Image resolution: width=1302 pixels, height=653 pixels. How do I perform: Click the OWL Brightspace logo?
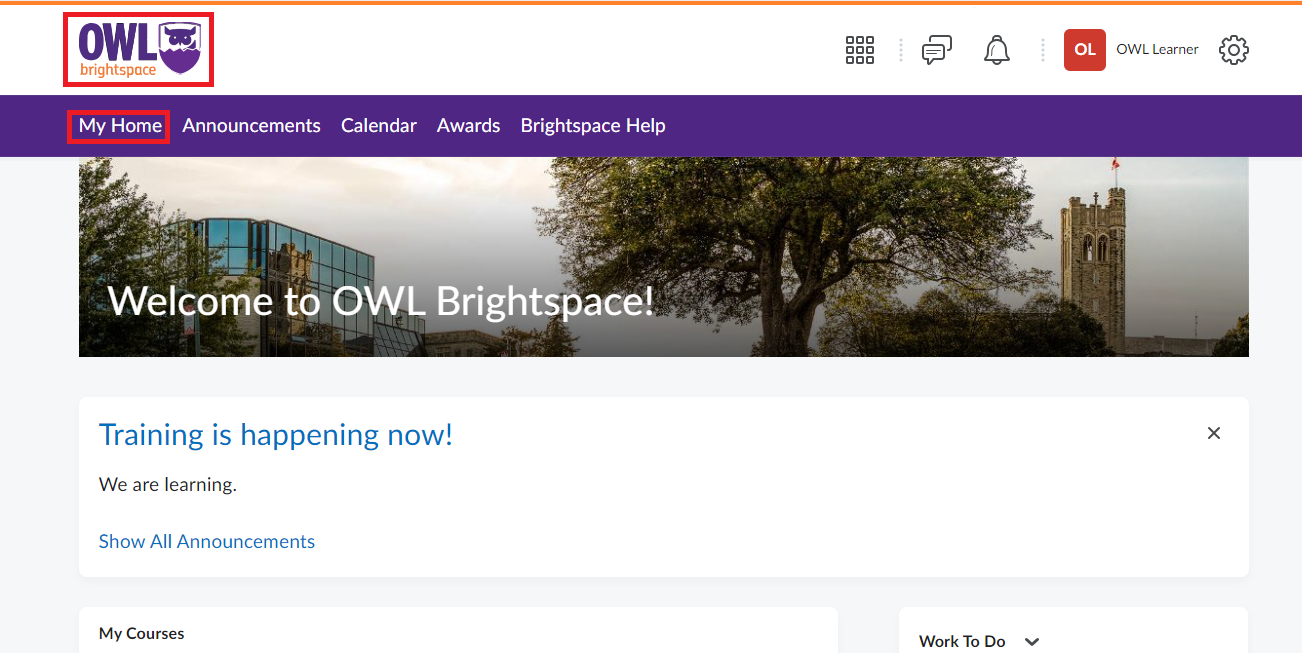pyautogui.click(x=138, y=50)
